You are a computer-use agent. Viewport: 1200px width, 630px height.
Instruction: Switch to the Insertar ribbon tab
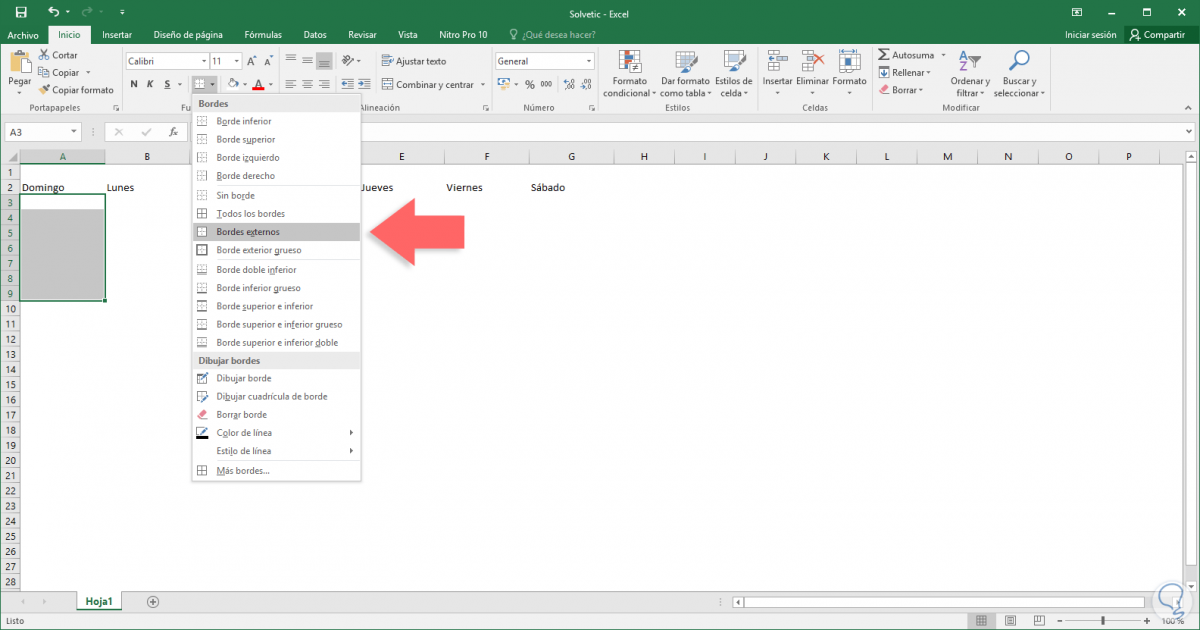coord(117,34)
